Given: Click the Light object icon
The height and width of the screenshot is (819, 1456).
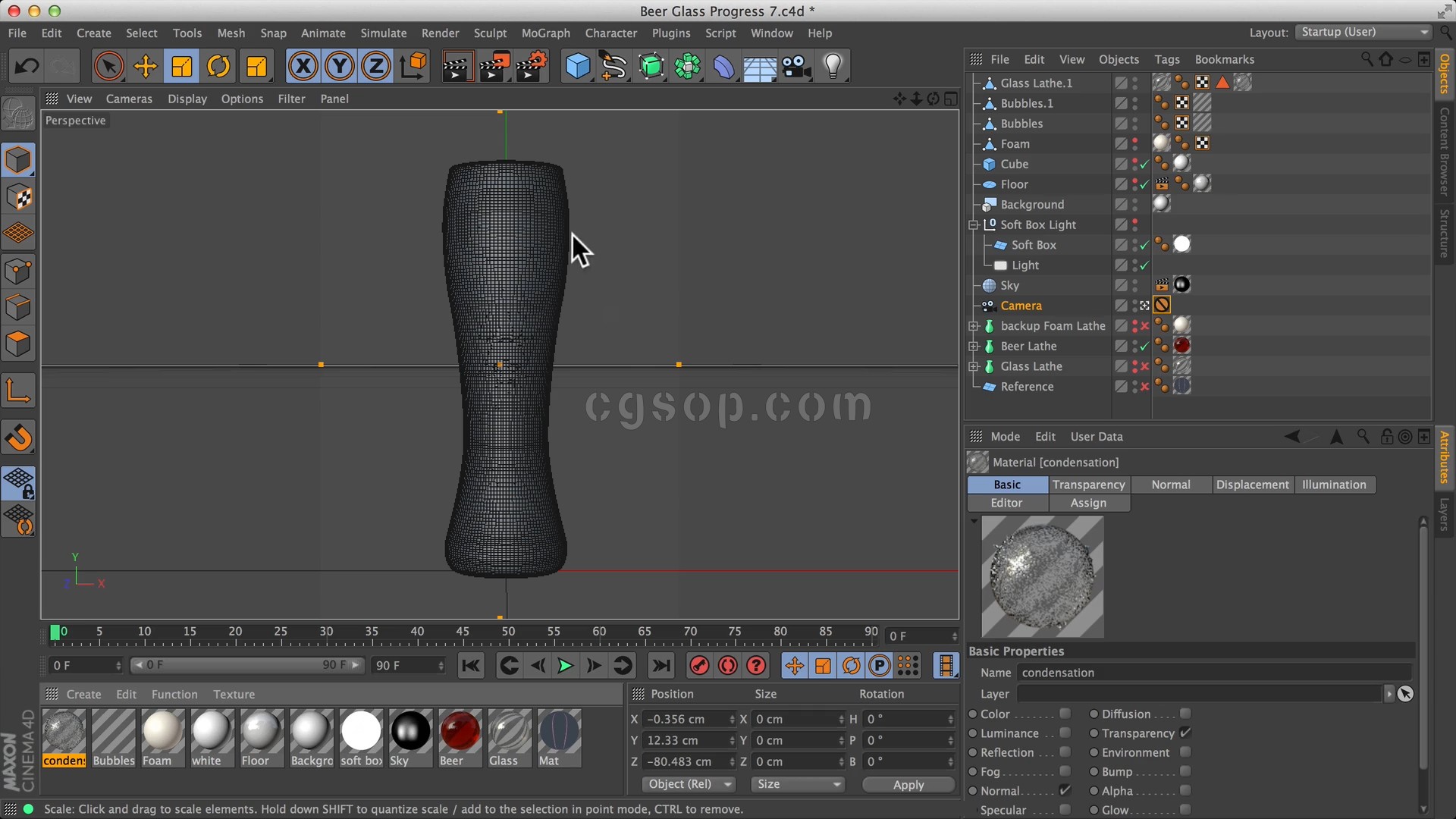Looking at the screenshot, I should pyautogui.click(x=833, y=67).
